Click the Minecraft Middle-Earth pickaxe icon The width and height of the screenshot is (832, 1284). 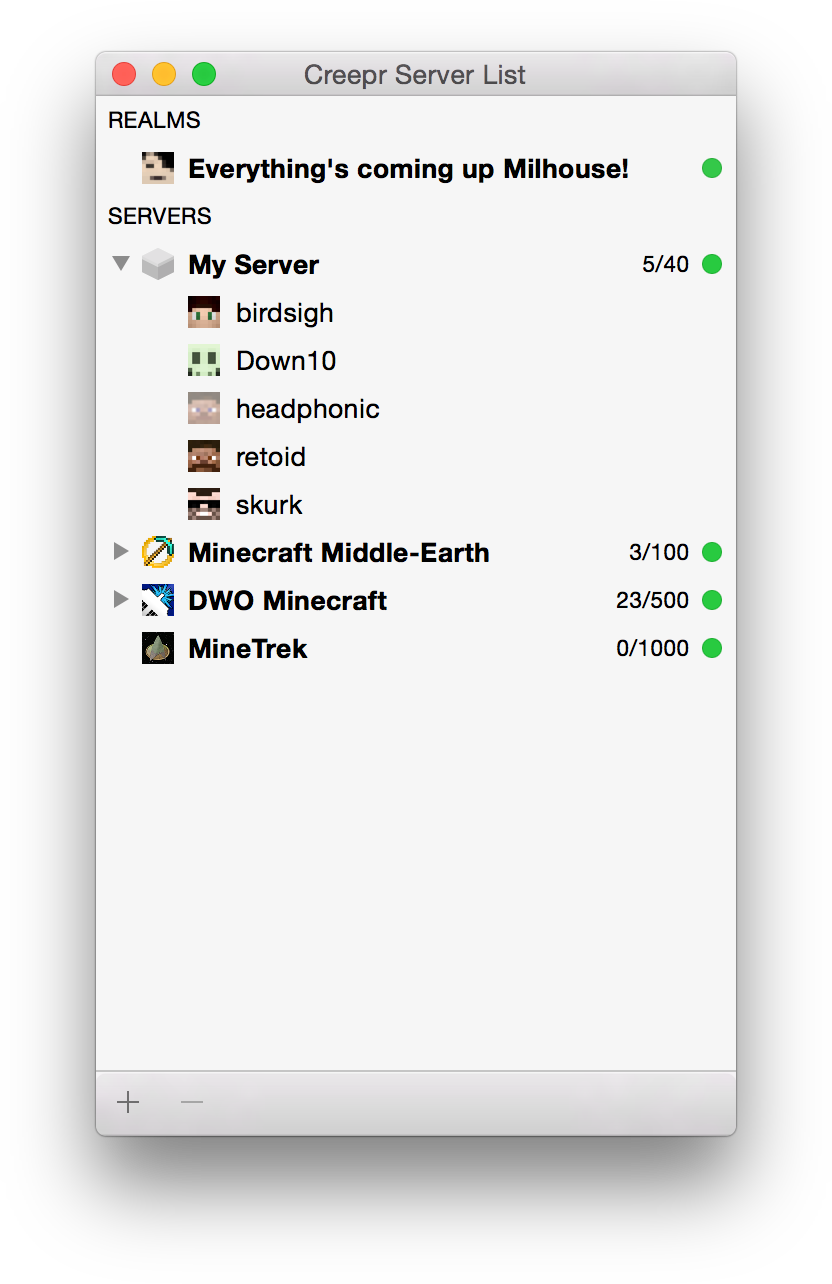pos(158,552)
